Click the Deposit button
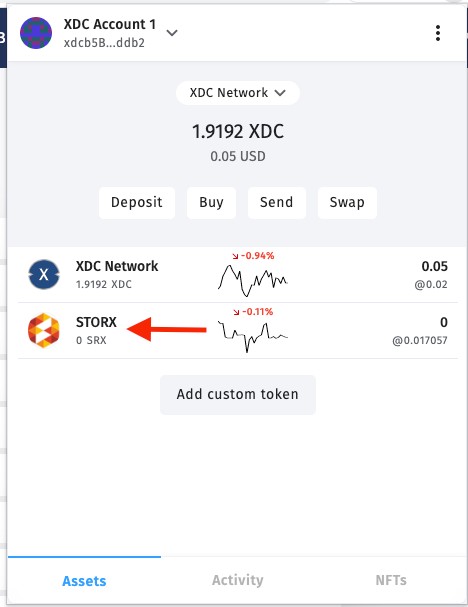Image resolution: width=468 pixels, height=607 pixels. tap(137, 202)
